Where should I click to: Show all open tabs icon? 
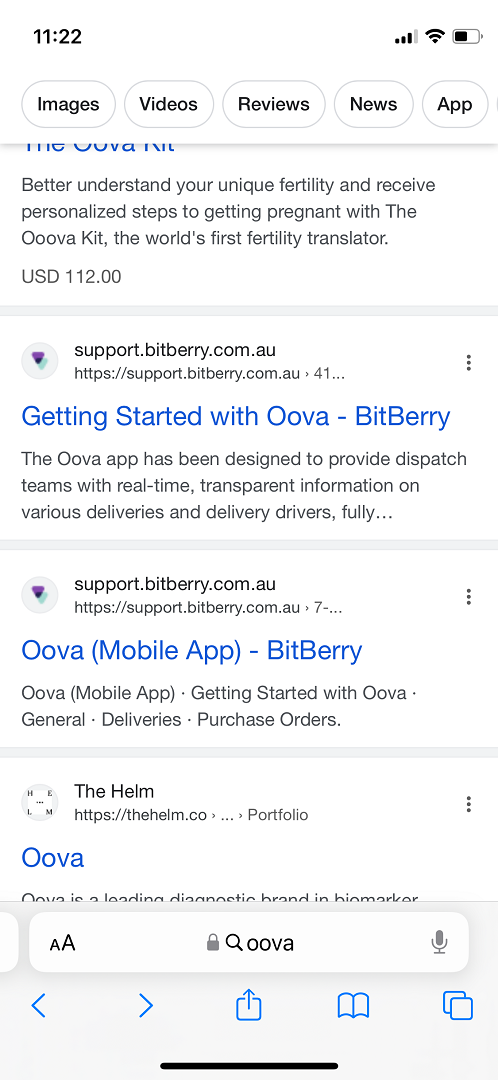457,1006
